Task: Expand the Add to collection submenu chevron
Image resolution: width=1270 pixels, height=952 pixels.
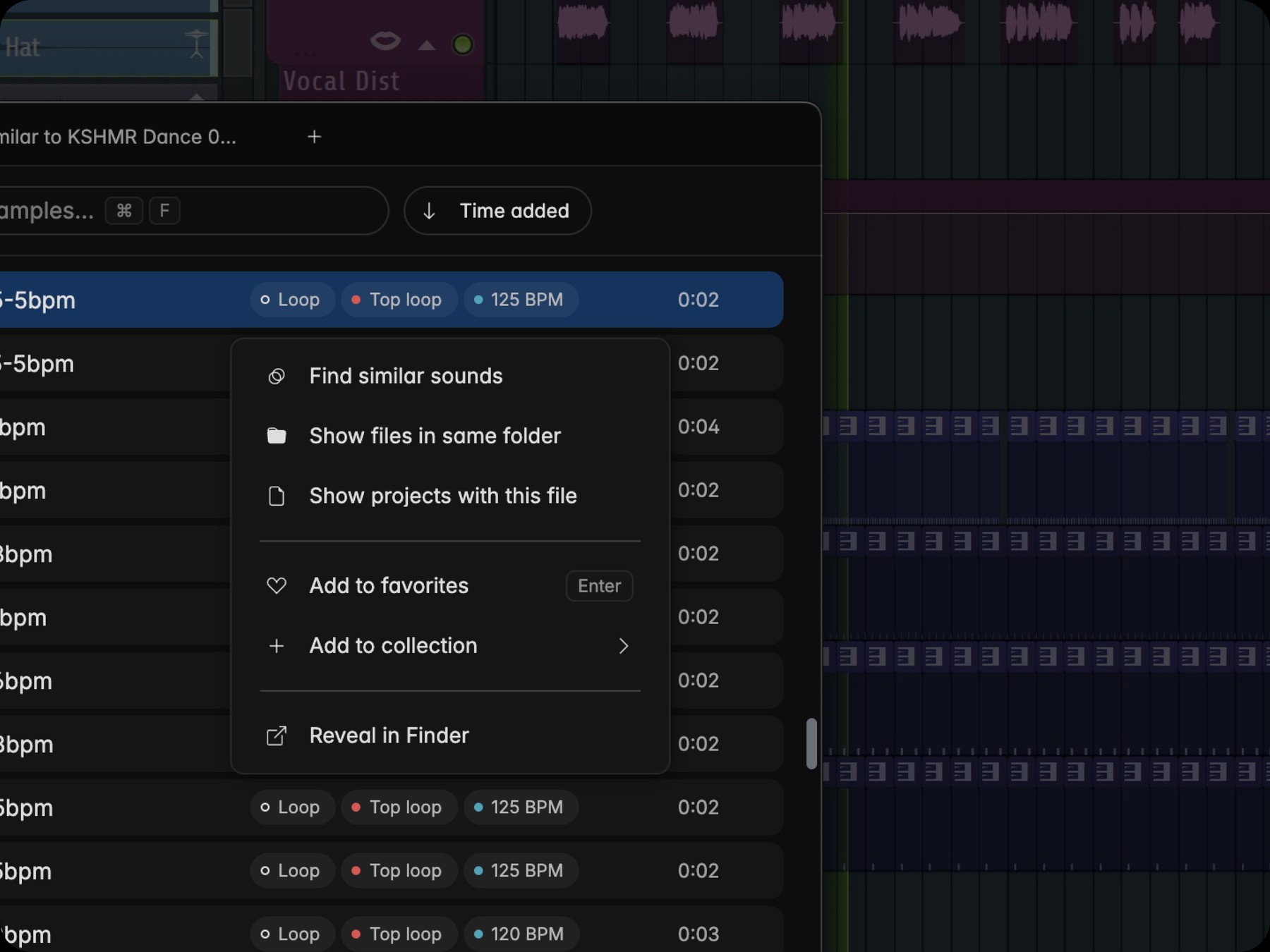Action: tap(623, 646)
